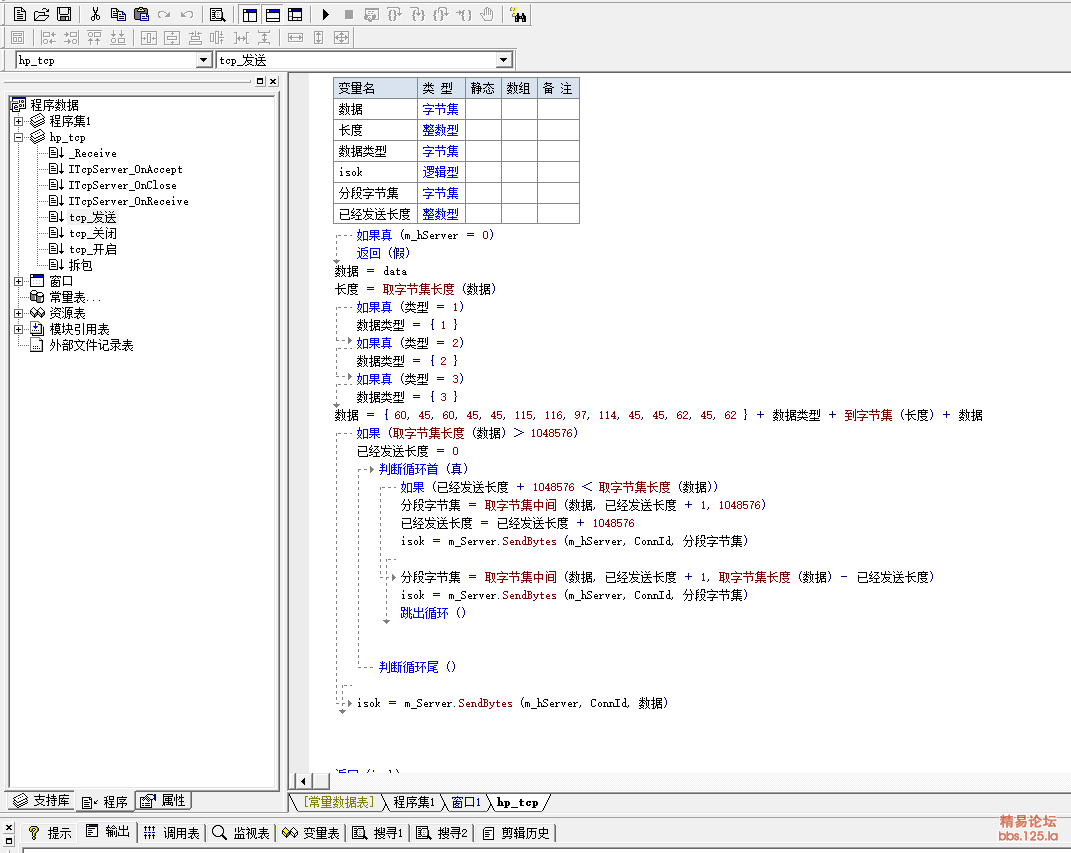The height and width of the screenshot is (853, 1071).
Task: Select tcp_关闭 in the program tree
Action: click(x=92, y=233)
